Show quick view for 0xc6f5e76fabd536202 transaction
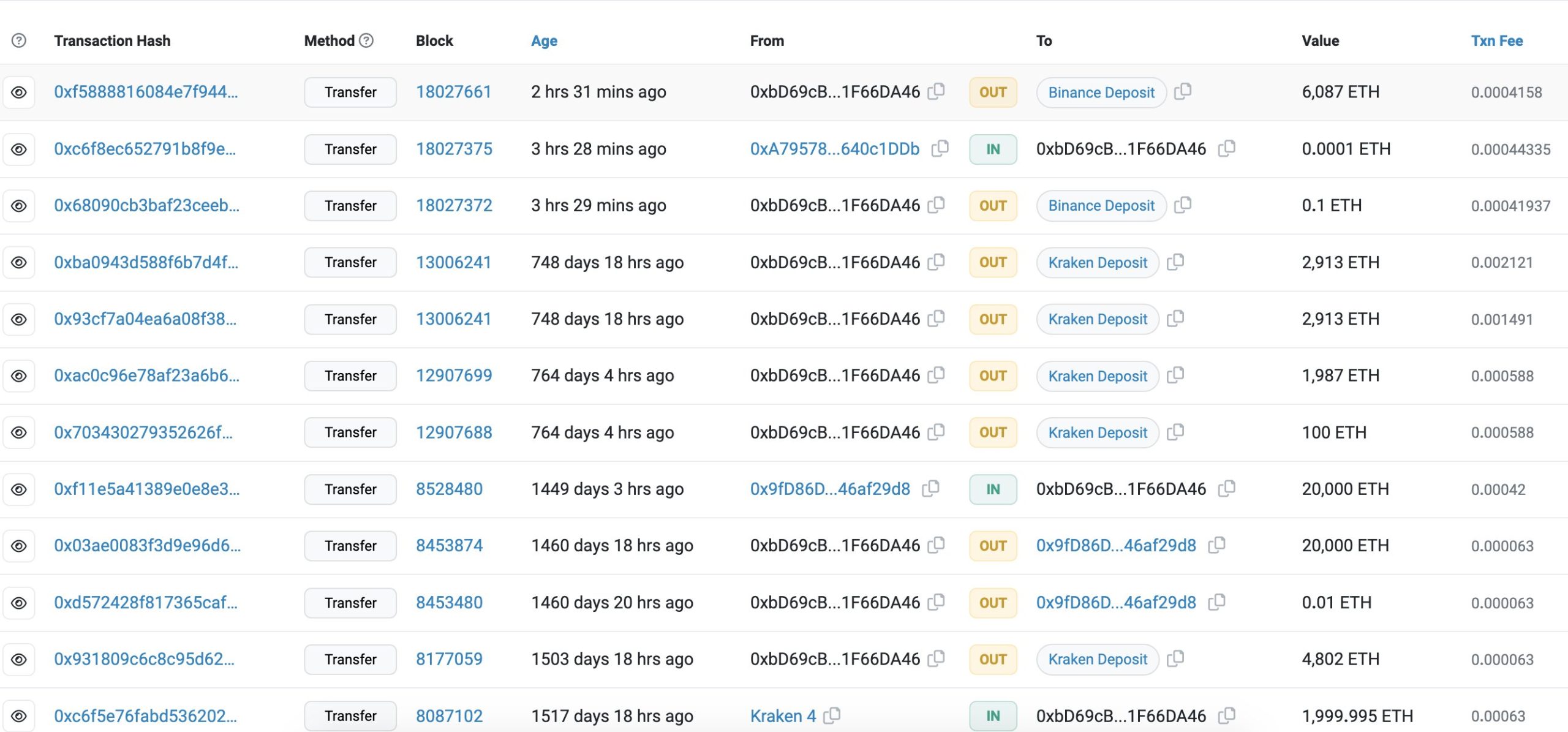The image size is (1568, 732). [19, 715]
